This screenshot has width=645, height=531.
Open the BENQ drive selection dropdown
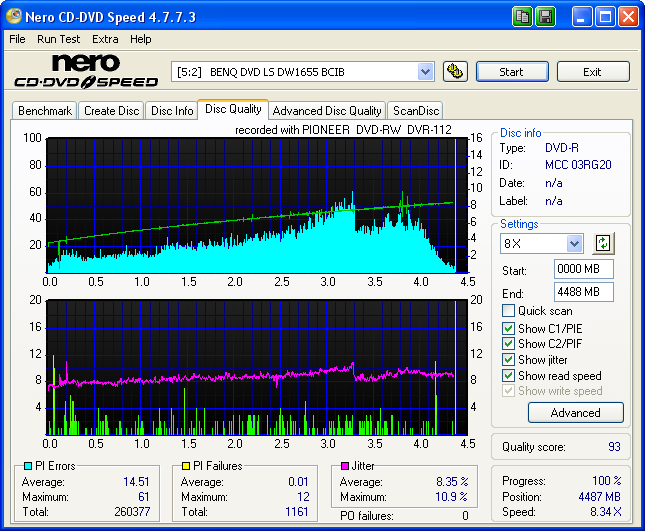point(425,72)
